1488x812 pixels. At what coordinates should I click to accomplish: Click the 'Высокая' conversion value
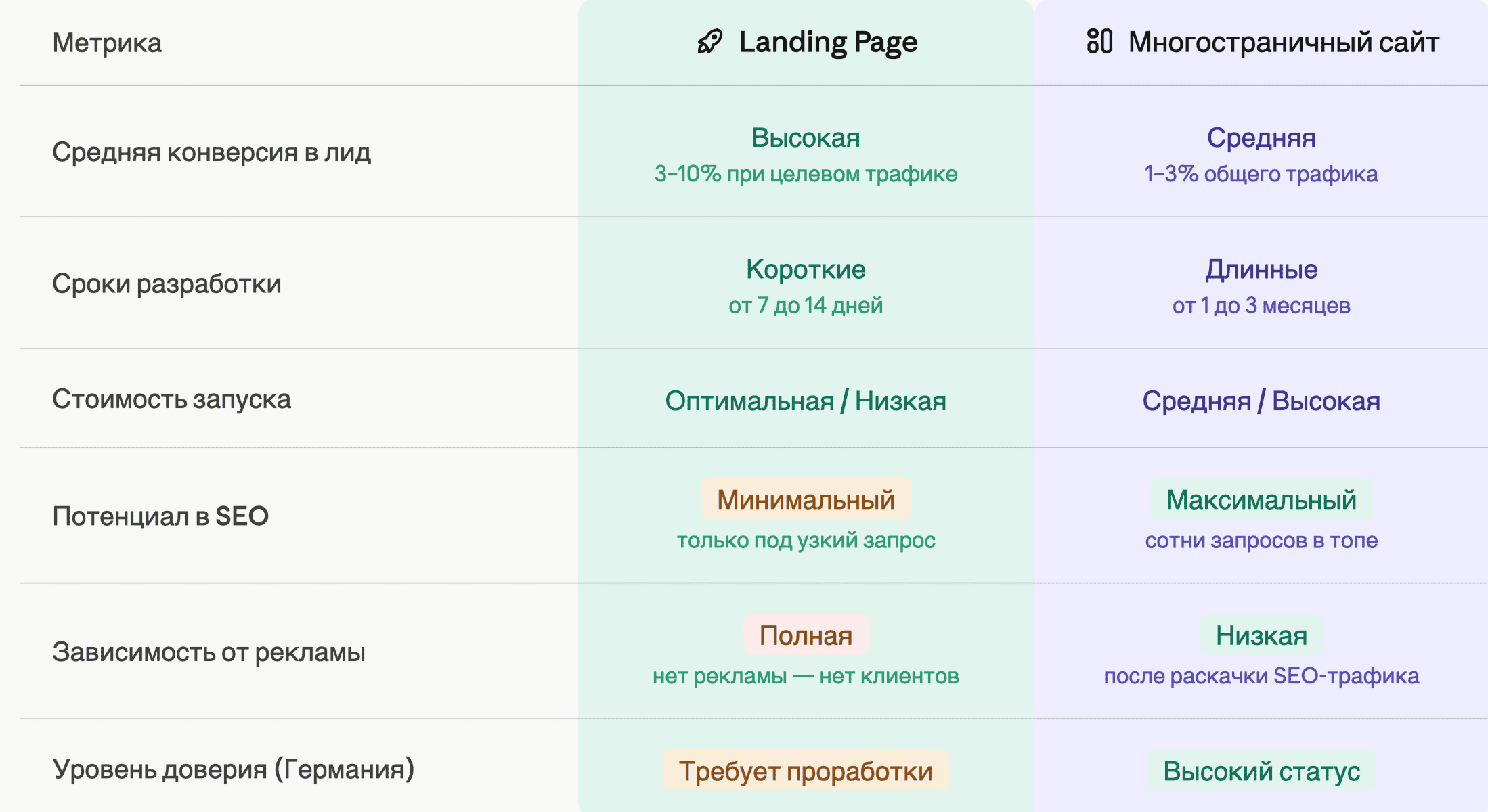tap(806, 137)
